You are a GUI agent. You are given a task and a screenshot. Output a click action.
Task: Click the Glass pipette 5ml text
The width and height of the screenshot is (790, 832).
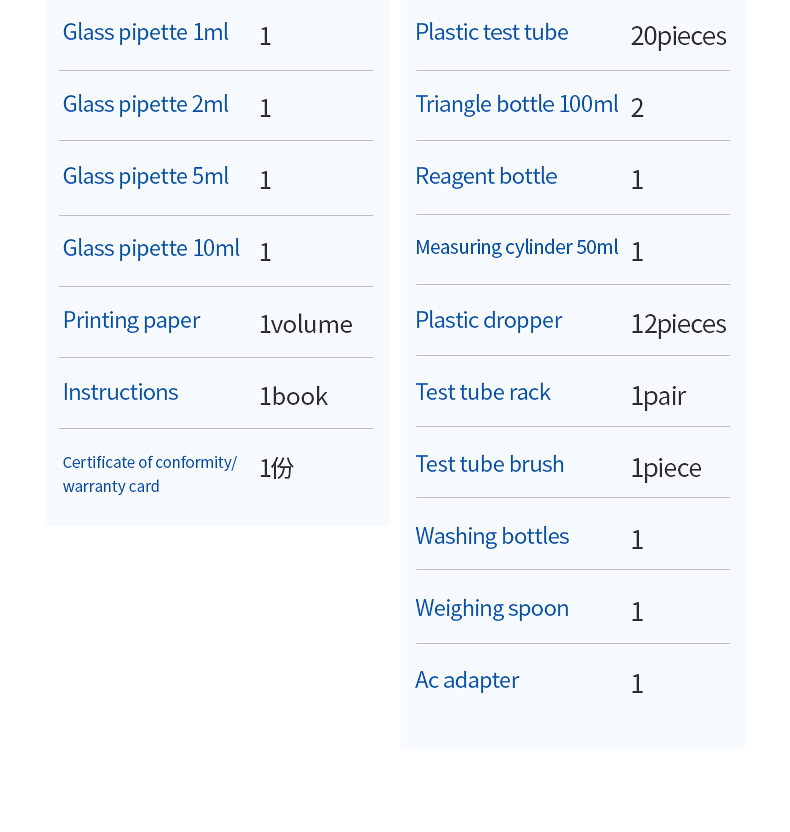tap(145, 176)
